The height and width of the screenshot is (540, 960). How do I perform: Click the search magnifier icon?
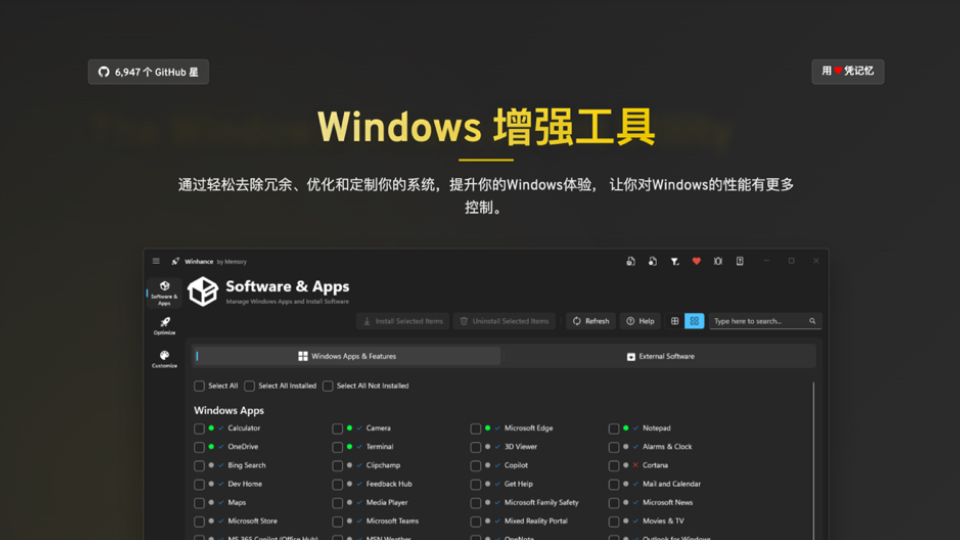click(x=812, y=321)
